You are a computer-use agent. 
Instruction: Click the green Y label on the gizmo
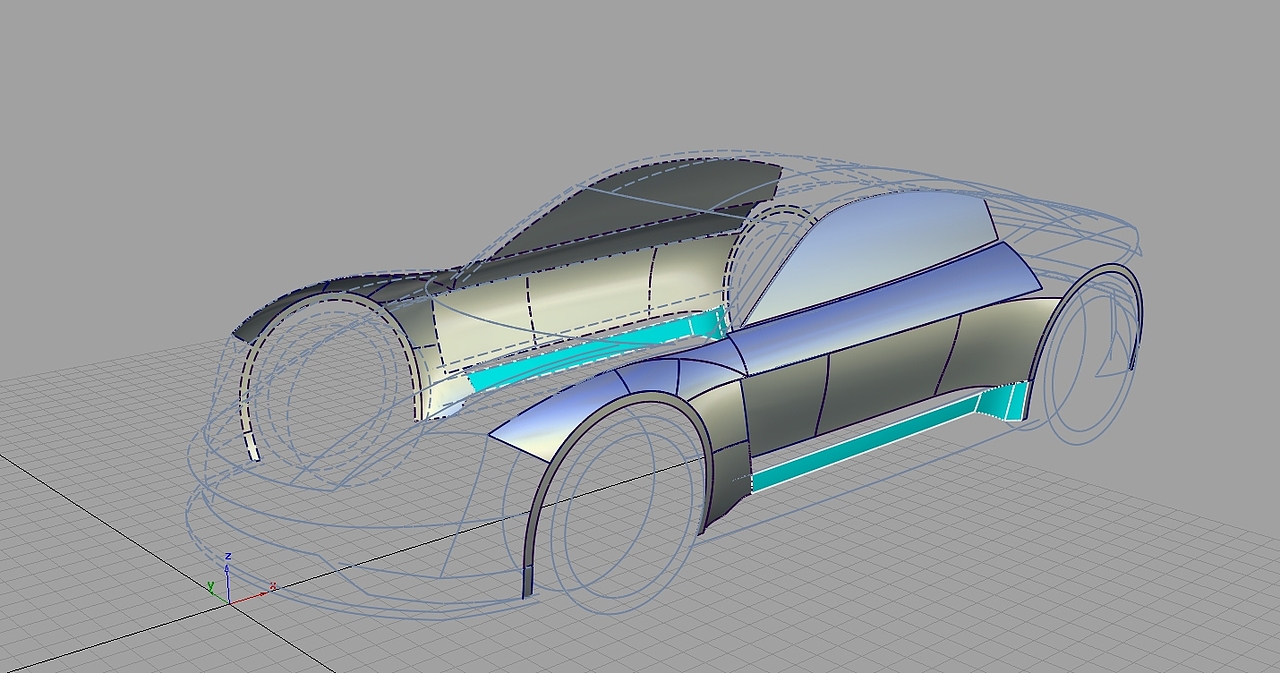211,584
